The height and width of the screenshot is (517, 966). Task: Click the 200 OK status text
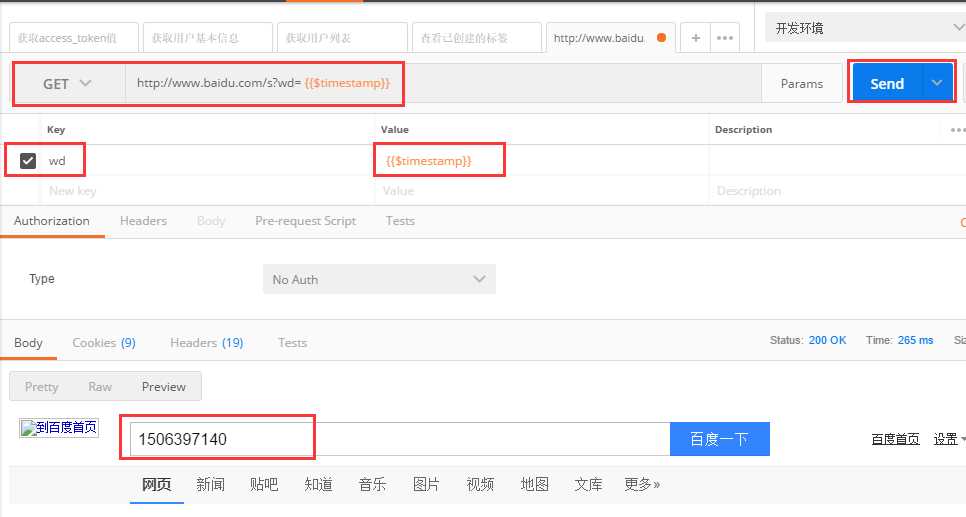pos(827,340)
